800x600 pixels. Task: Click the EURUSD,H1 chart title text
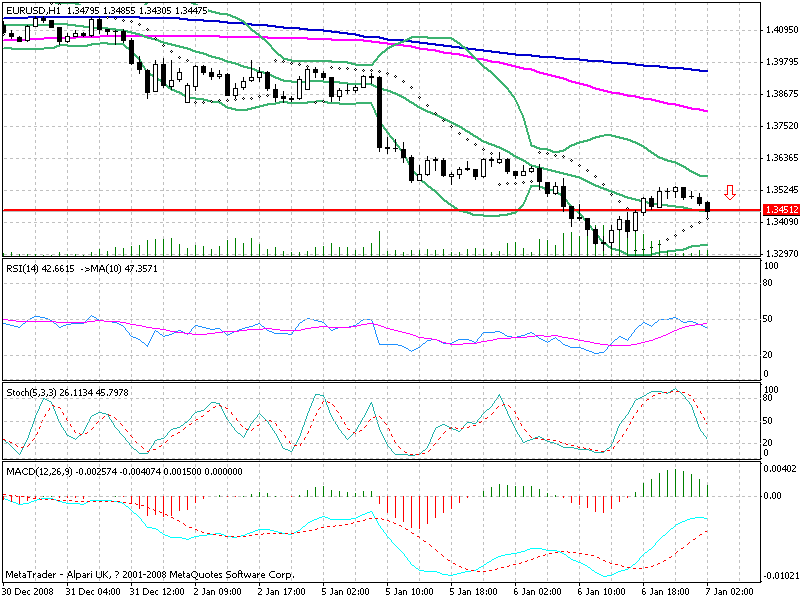31,10
